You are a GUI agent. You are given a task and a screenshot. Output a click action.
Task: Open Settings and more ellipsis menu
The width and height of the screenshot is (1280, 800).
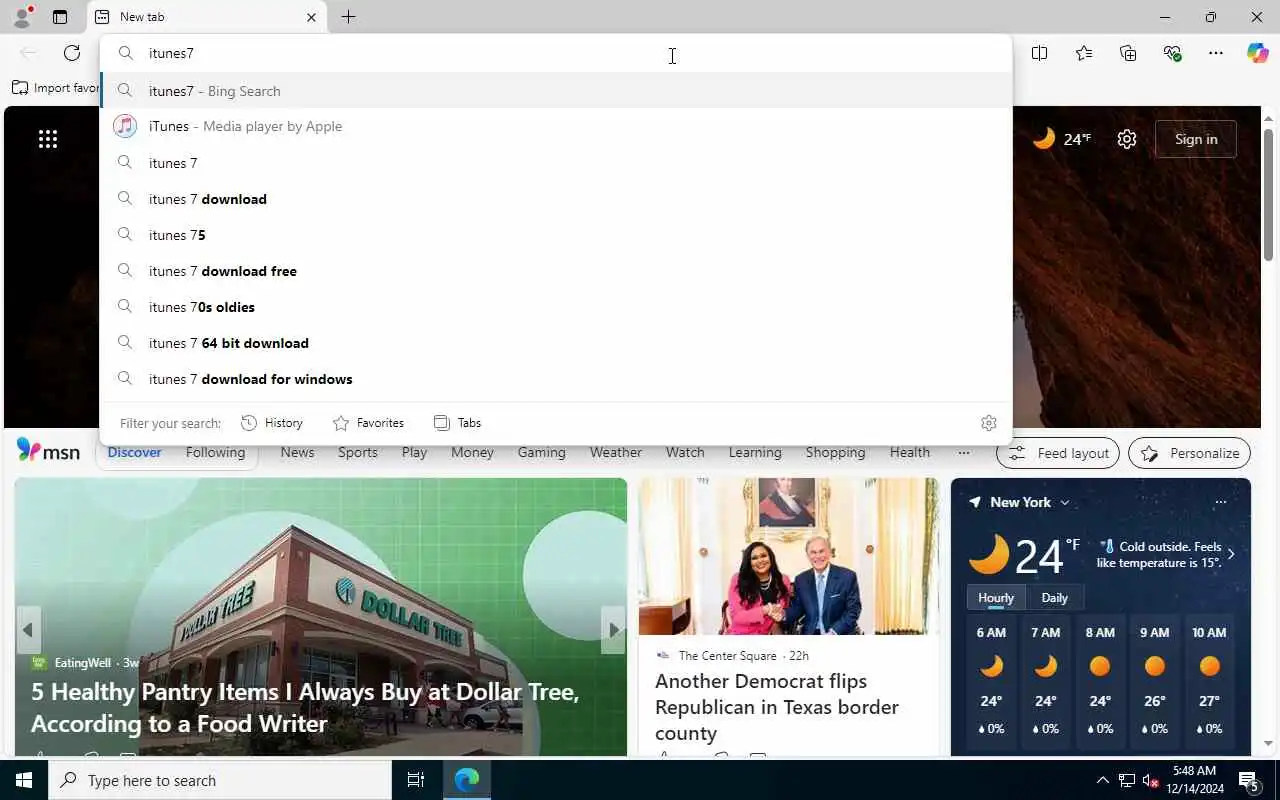[1216, 53]
